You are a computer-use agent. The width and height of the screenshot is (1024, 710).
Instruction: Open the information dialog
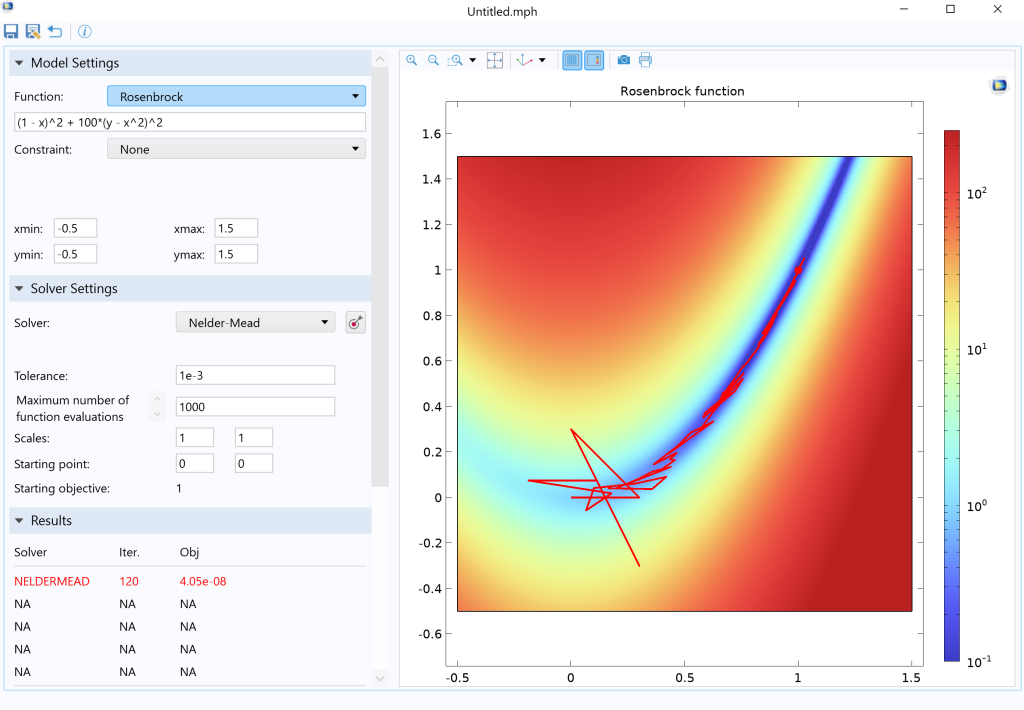point(84,31)
